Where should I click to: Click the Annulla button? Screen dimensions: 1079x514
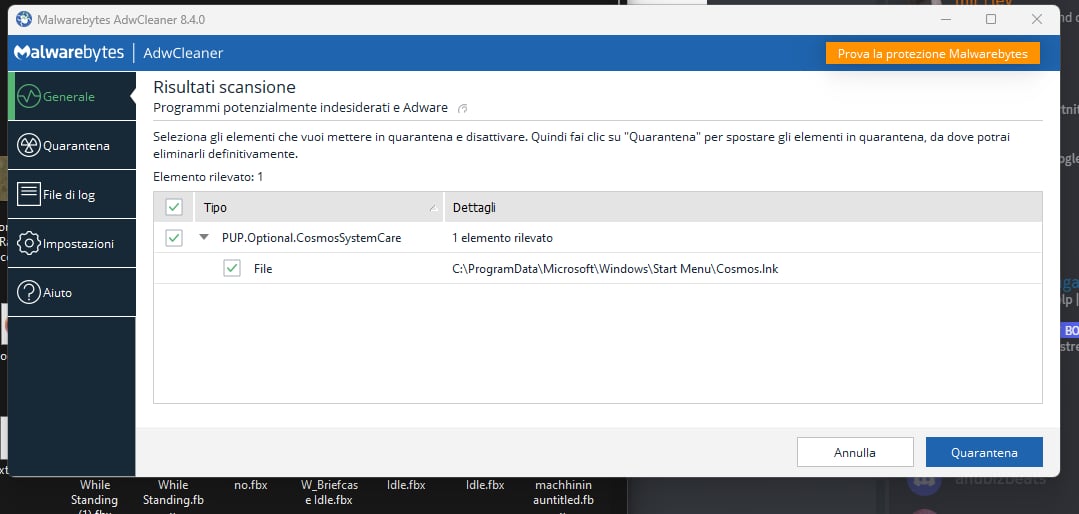(855, 452)
